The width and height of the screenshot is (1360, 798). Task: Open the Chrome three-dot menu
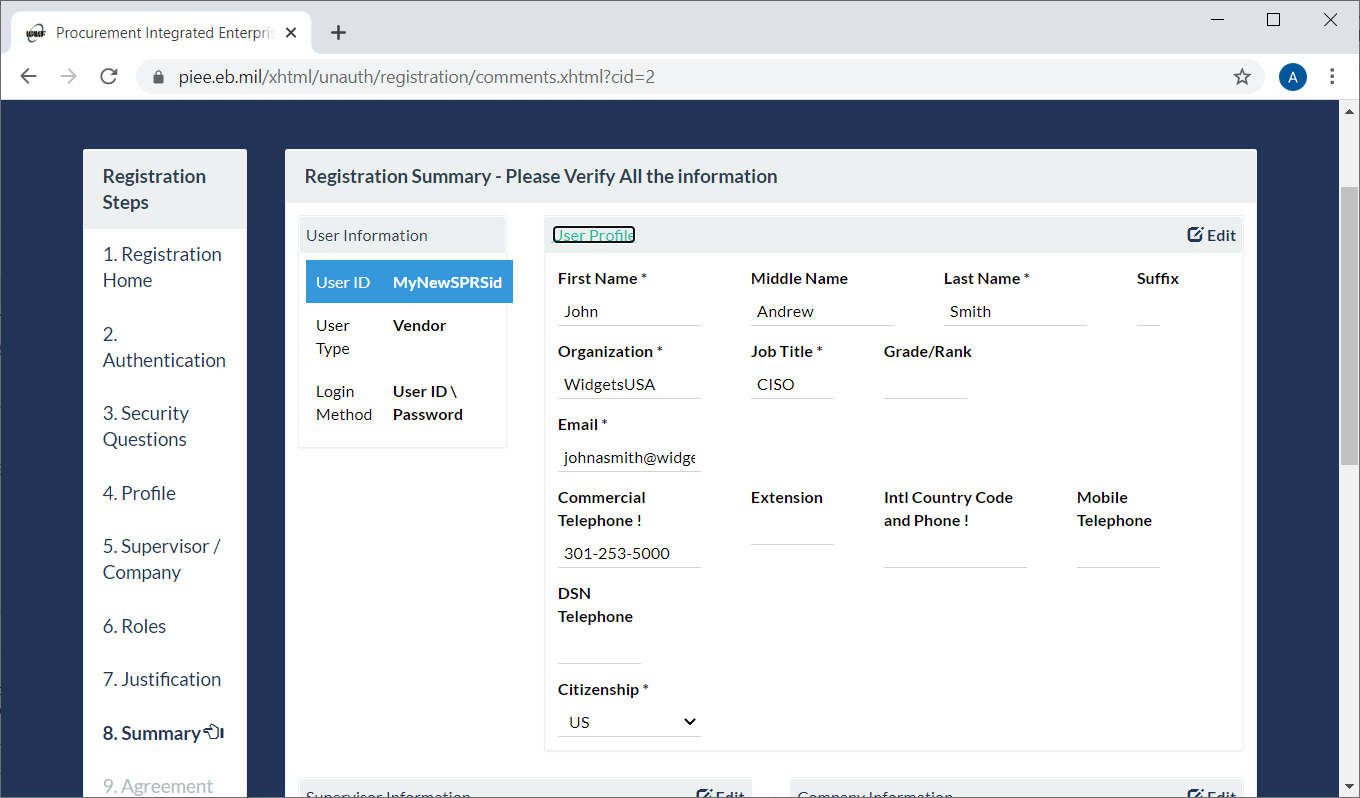1333,76
